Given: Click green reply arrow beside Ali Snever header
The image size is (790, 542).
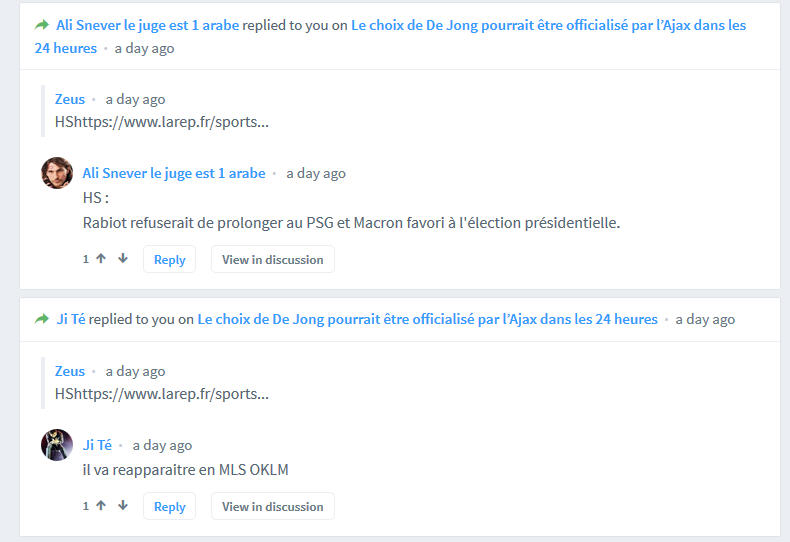Looking at the screenshot, I should pyautogui.click(x=42, y=25).
